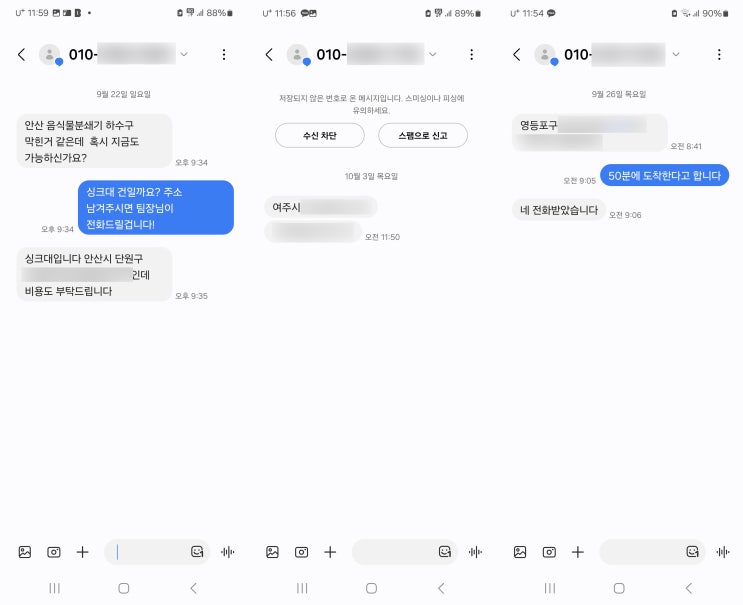
Task: Open gallery icon in 11:59 screen
Action: pyautogui.click(x=25, y=552)
